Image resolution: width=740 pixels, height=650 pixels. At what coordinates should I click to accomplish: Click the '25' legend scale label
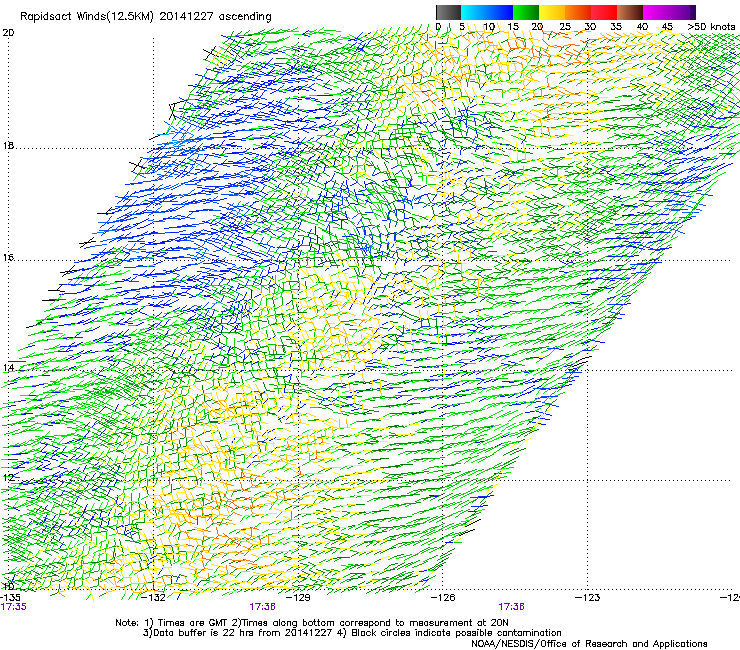click(565, 27)
